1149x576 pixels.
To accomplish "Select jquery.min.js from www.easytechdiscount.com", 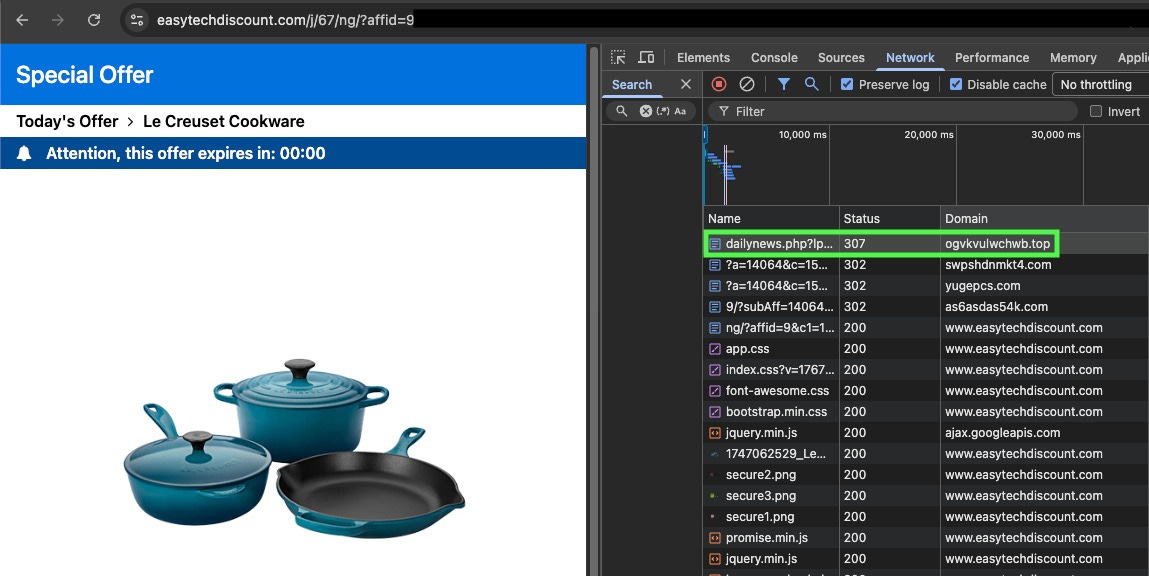I will click(x=926, y=559).
